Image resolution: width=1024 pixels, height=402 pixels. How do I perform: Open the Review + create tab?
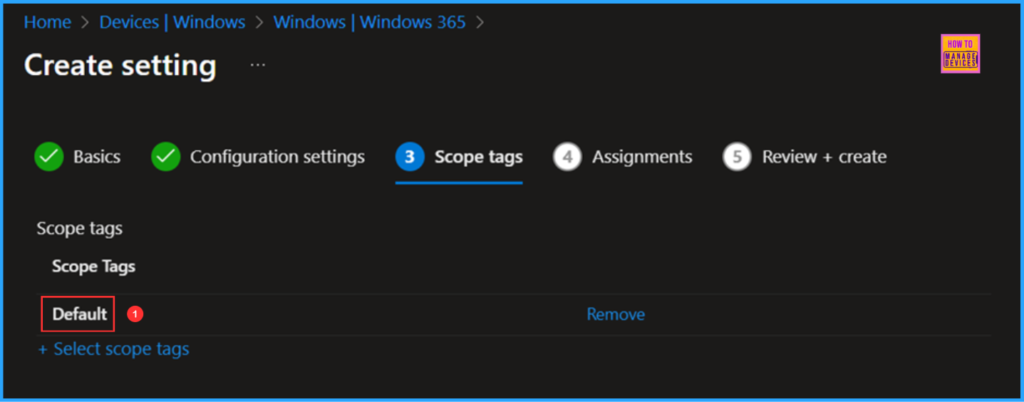click(x=824, y=157)
